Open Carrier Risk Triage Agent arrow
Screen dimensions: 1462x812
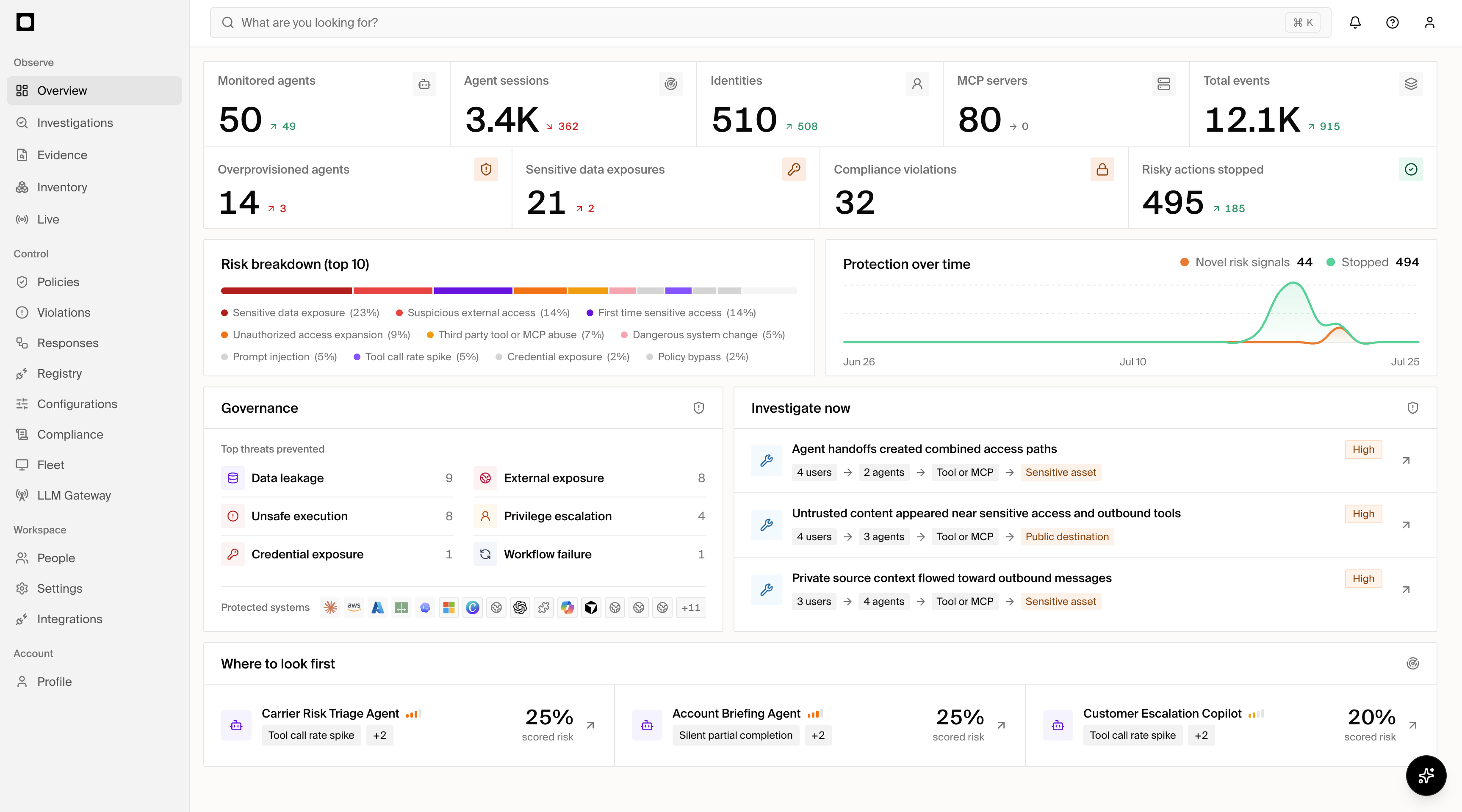590,725
